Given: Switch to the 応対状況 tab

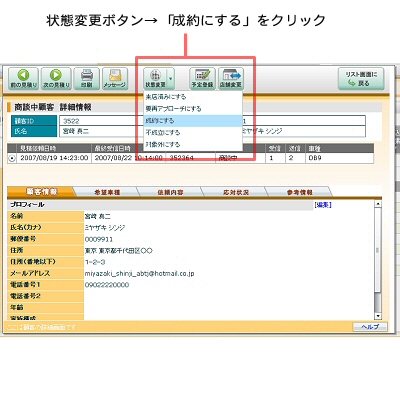Looking at the screenshot, I should tap(236, 192).
